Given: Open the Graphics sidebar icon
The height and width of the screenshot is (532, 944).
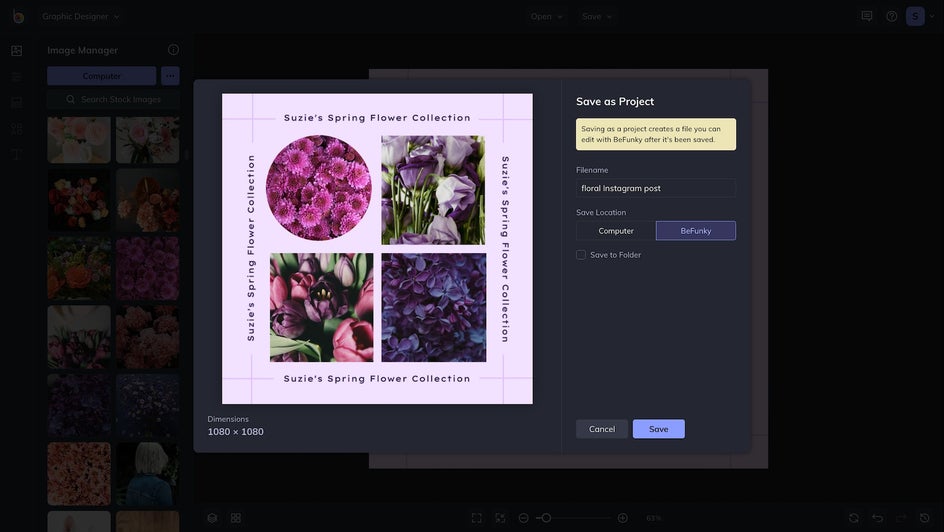Looking at the screenshot, I should (x=17, y=128).
